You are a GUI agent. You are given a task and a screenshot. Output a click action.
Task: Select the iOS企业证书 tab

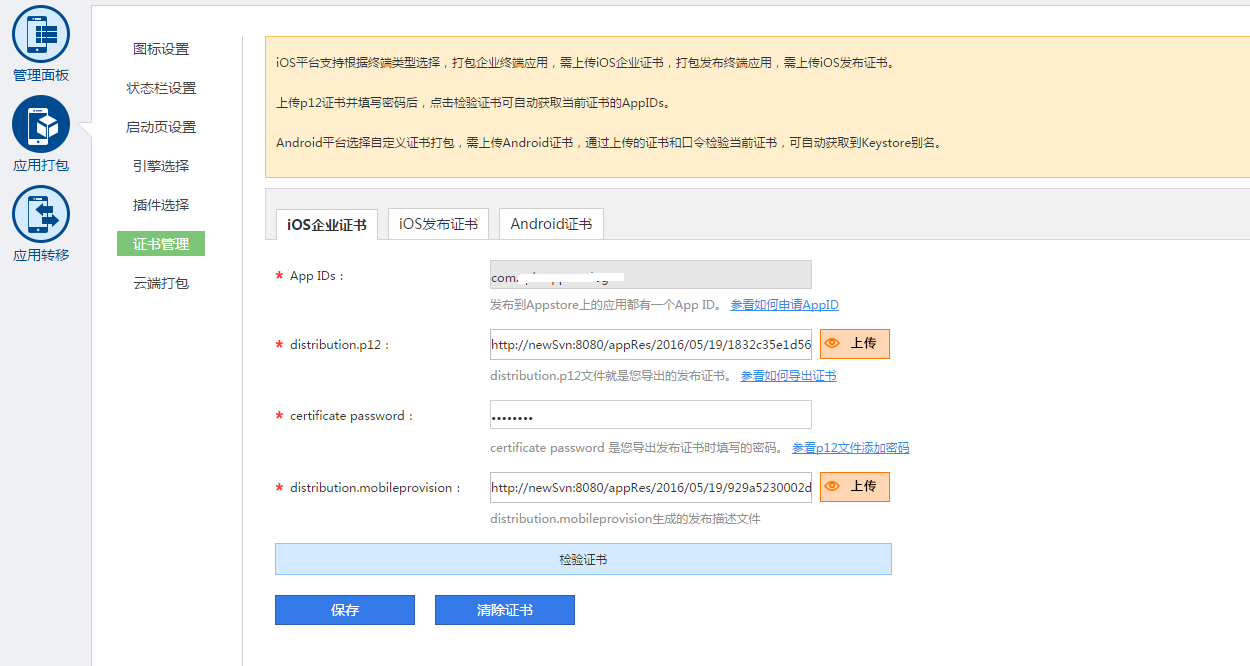[326, 225]
